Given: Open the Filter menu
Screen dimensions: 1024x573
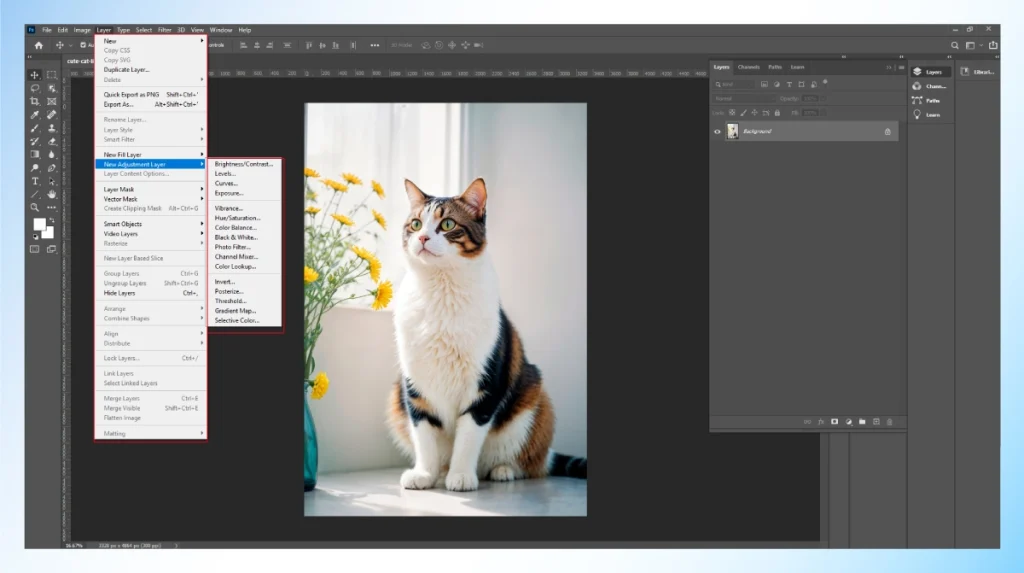Looking at the screenshot, I should pos(165,30).
